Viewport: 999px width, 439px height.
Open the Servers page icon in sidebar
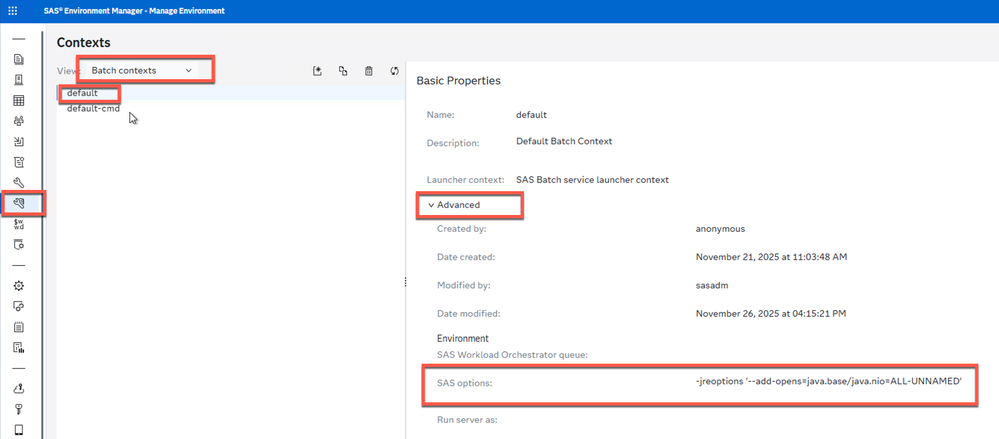click(x=18, y=80)
